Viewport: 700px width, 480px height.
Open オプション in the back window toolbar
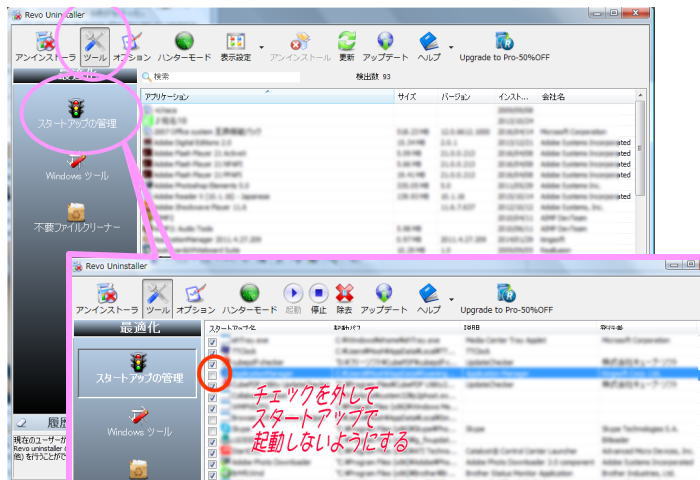pyautogui.click(x=132, y=47)
